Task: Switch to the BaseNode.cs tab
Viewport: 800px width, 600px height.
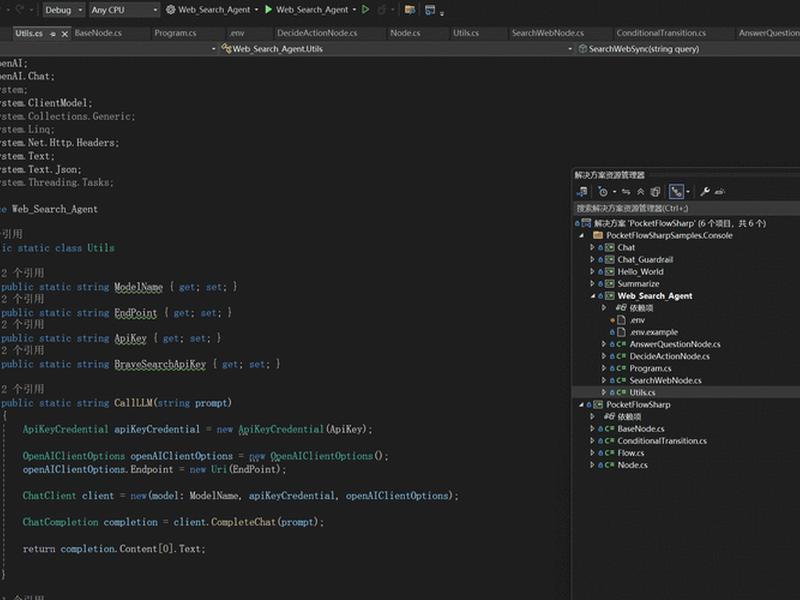Action: point(98,33)
